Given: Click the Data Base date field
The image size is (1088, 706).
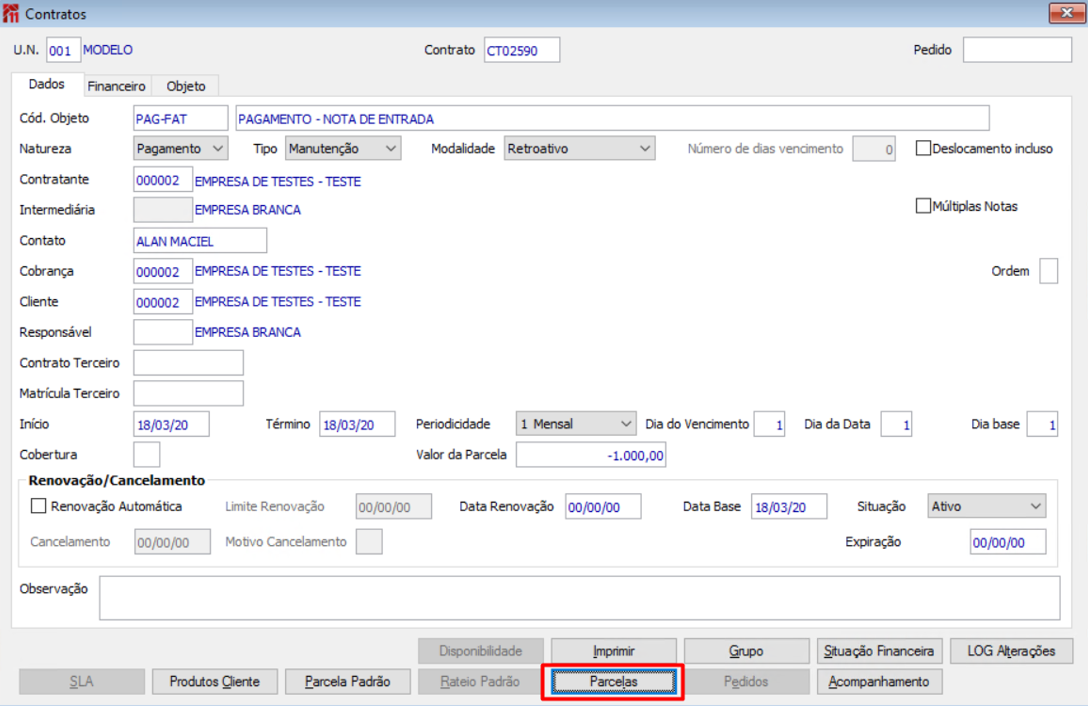Looking at the screenshot, I should point(789,507).
